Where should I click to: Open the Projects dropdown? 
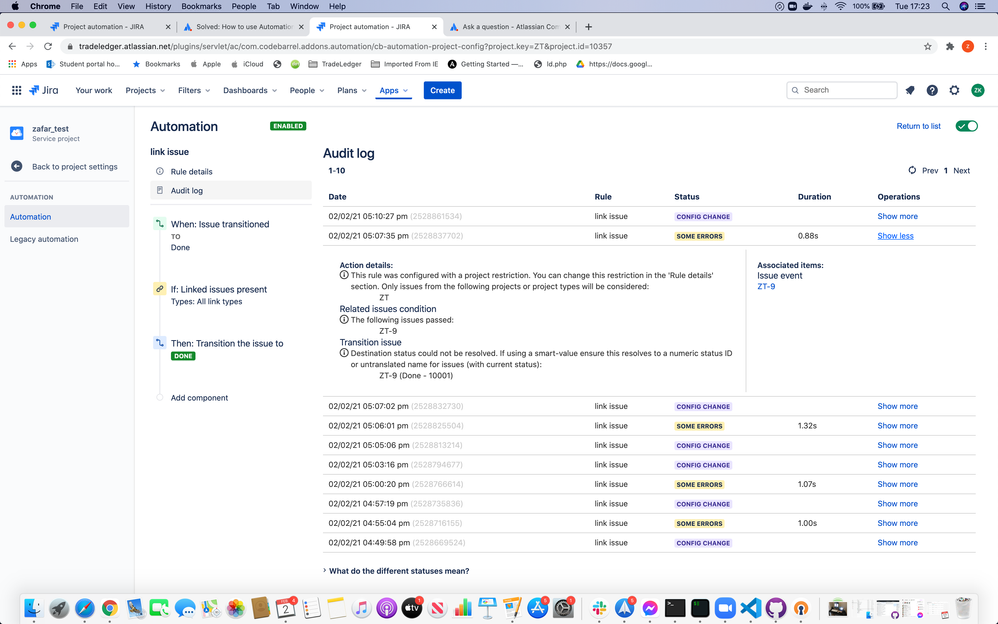143,90
